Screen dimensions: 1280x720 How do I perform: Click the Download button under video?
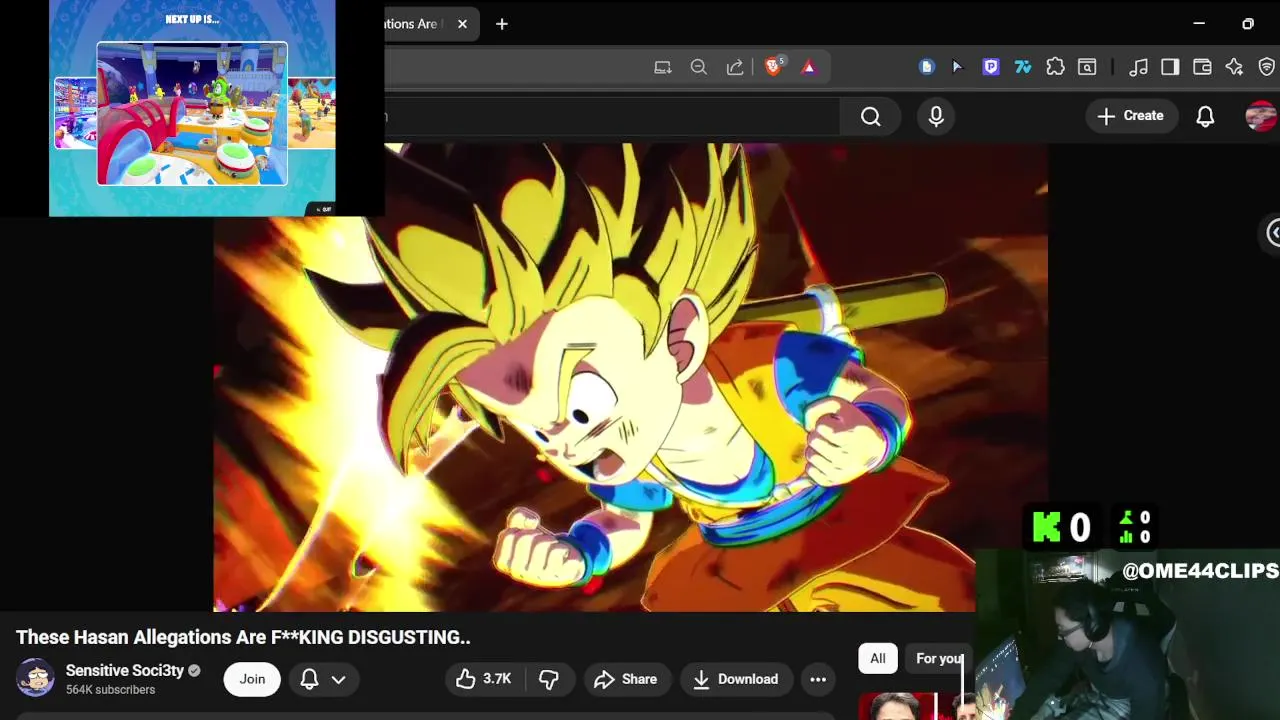point(735,679)
